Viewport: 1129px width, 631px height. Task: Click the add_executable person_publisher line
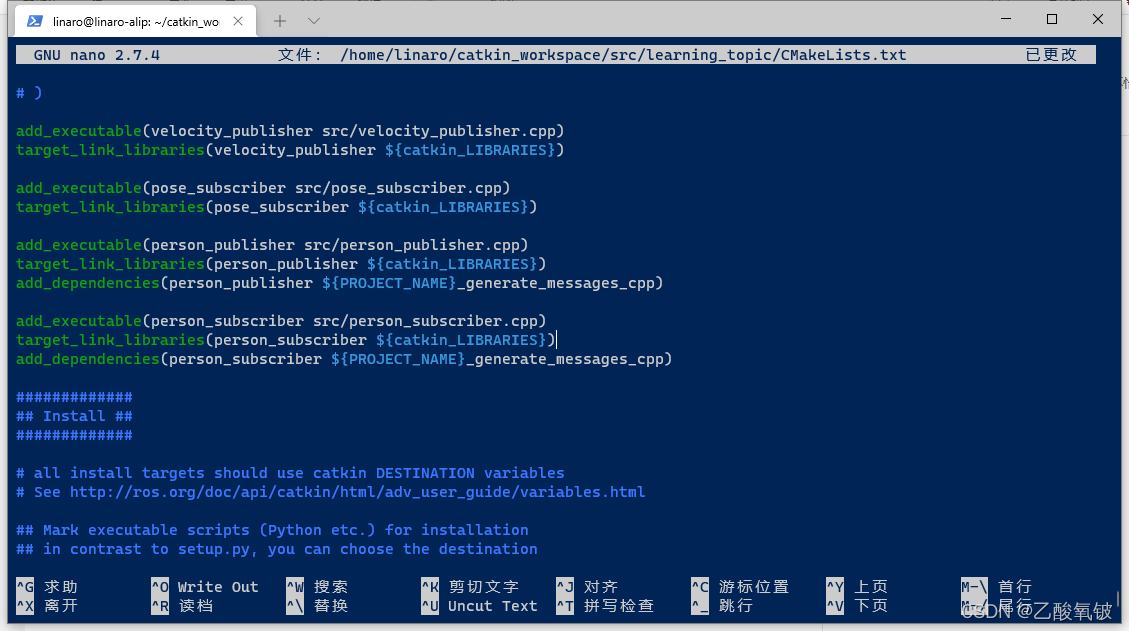(272, 245)
